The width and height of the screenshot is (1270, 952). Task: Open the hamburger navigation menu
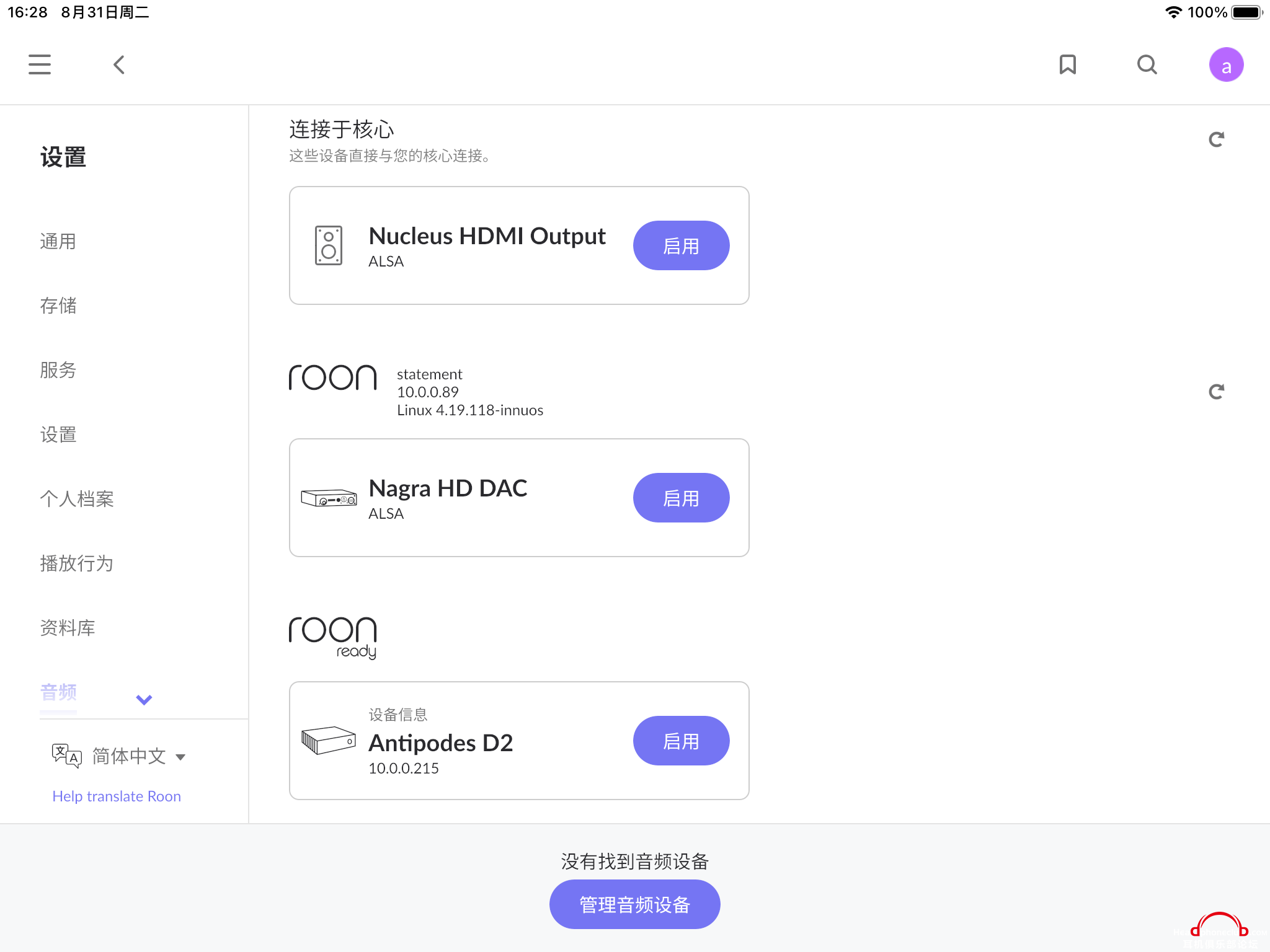(40, 64)
